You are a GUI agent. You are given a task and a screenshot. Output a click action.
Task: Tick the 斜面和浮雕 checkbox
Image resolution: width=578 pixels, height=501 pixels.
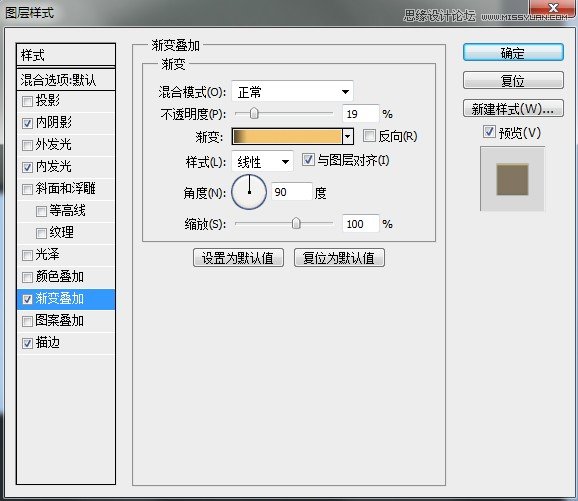[27, 189]
